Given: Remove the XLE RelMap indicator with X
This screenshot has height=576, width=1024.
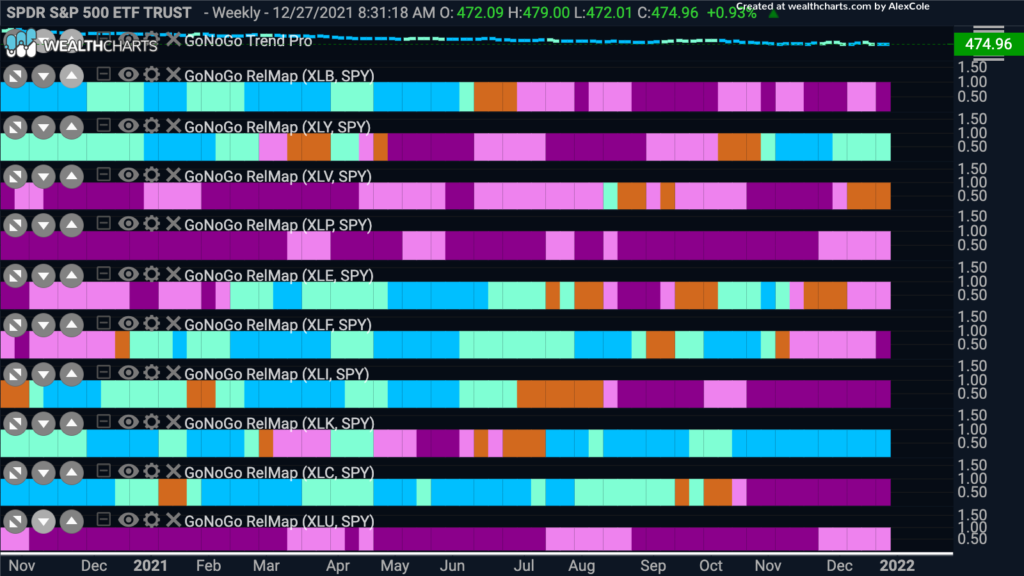Looking at the screenshot, I should [173, 274].
